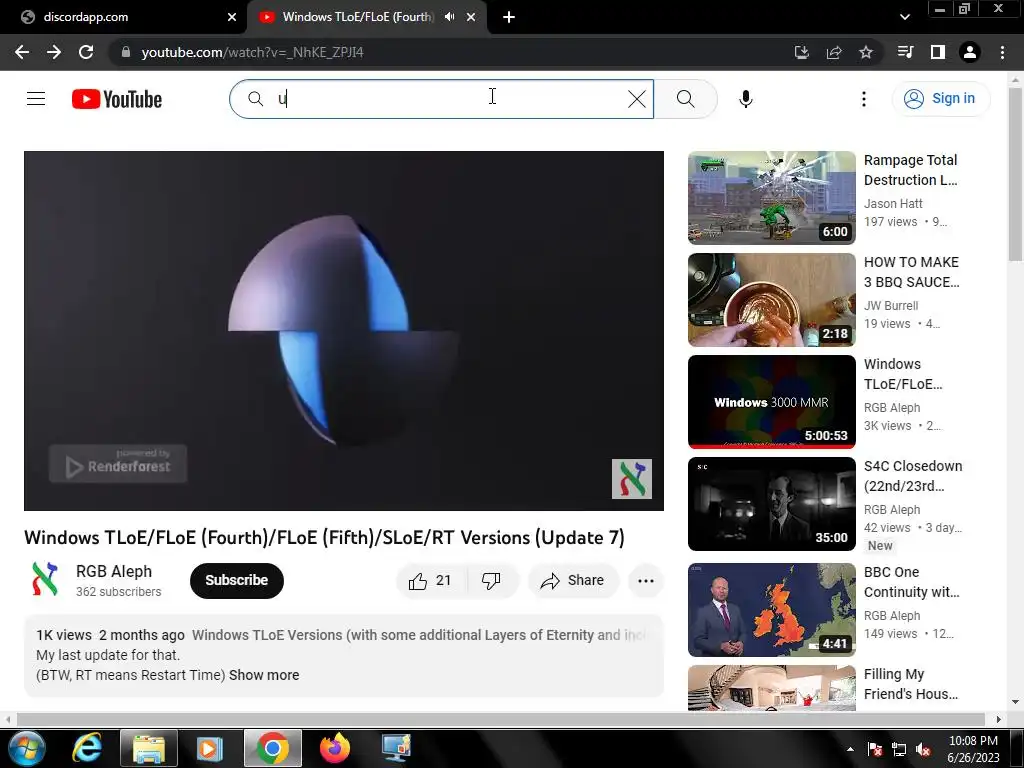Click scrollbar down arrow
The image size is (1024, 768).
click(x=1015, y=702)
